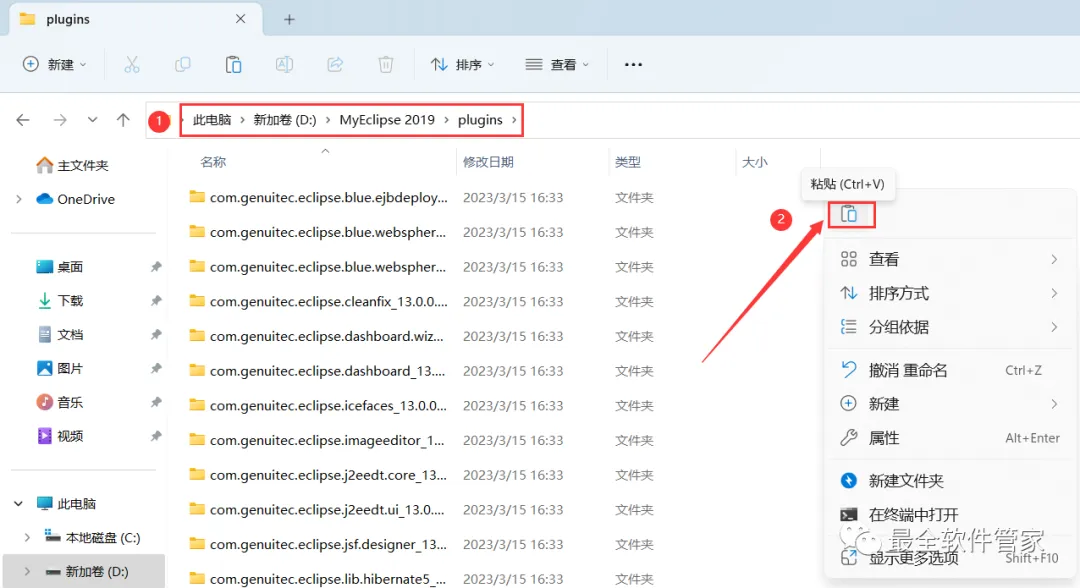Open 文档 Documents in sidebar
The image size is (1080, 588).
(x=60, y=335)
